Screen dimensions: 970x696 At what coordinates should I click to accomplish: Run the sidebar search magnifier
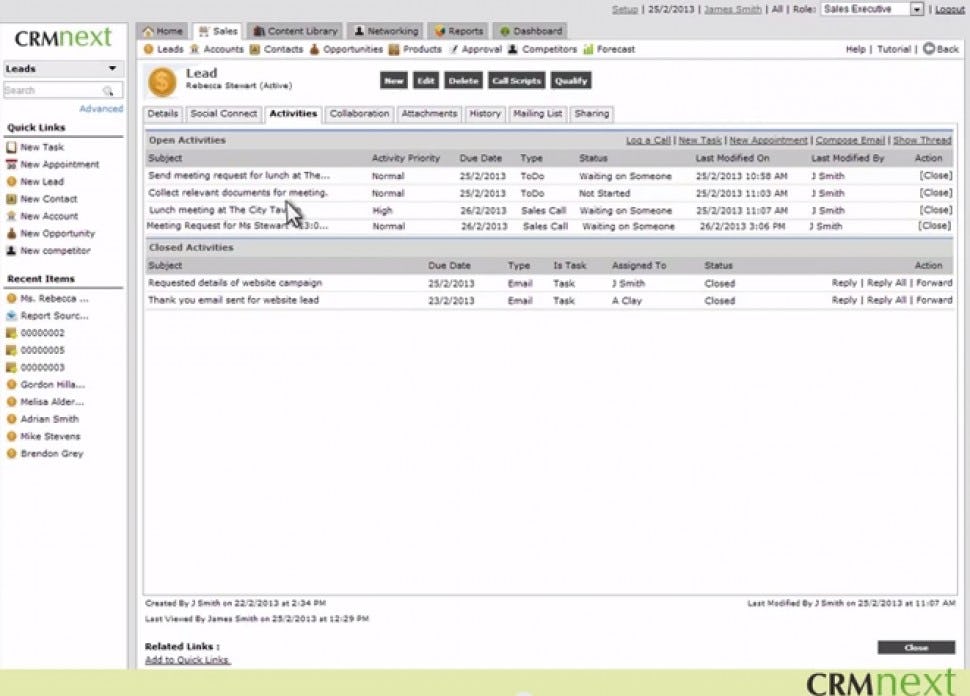coord(106,90)
